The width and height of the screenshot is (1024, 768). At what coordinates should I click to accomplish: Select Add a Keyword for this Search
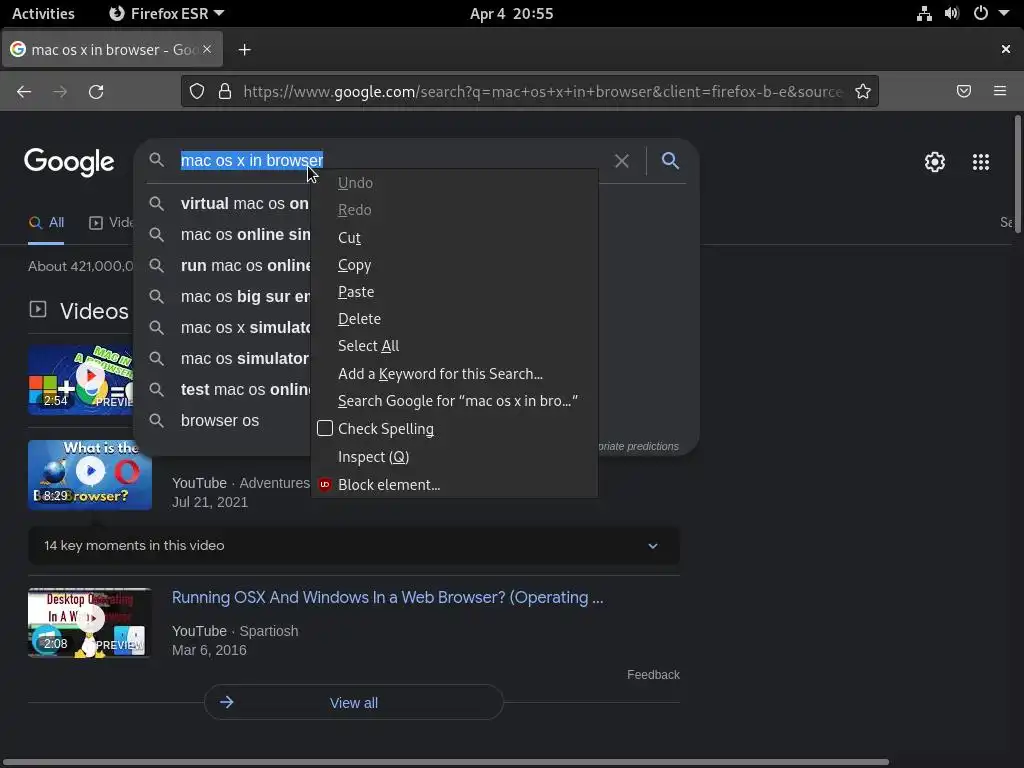click(454, 374)
